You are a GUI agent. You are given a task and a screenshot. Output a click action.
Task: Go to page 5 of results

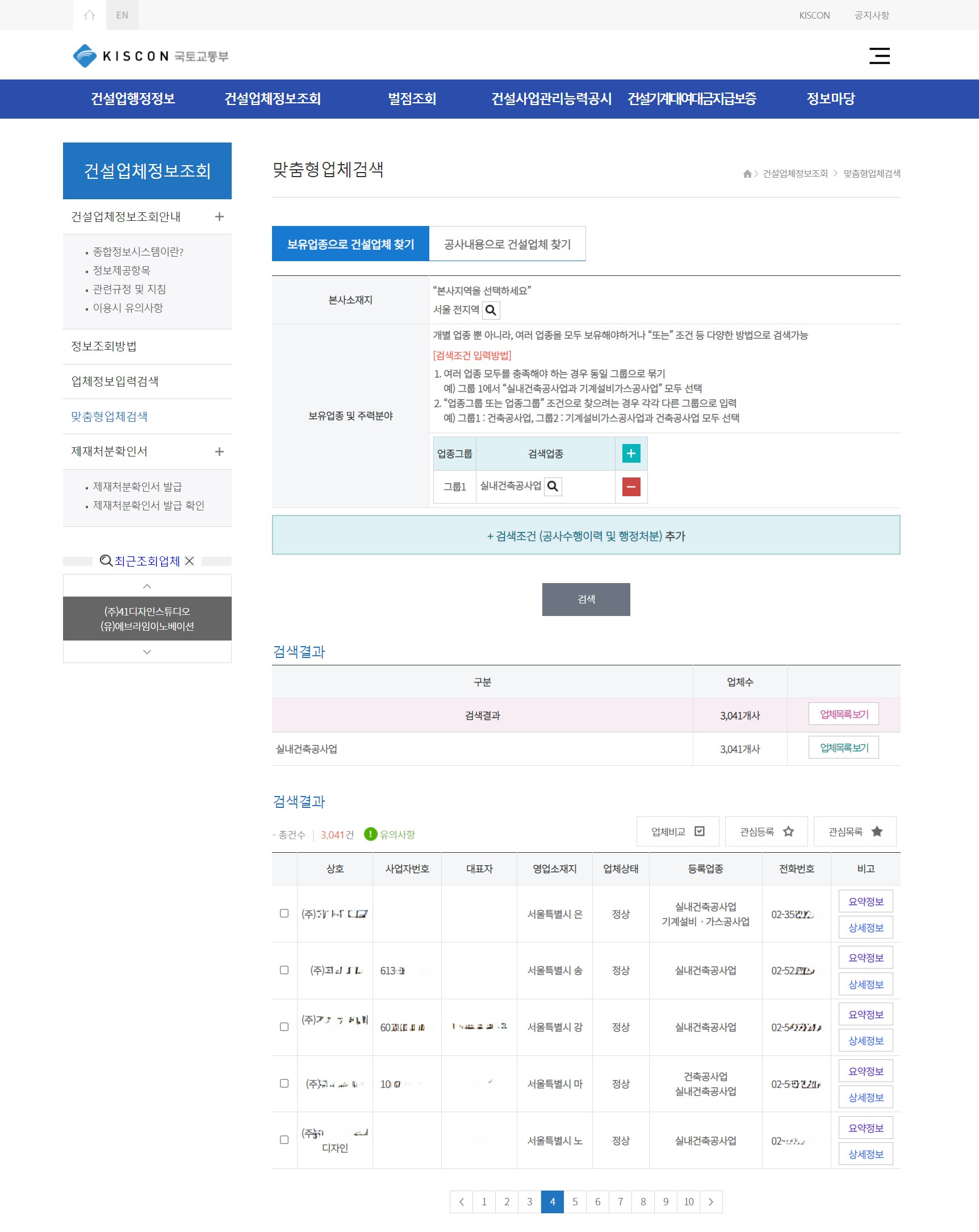click(x=574, y=1202)
